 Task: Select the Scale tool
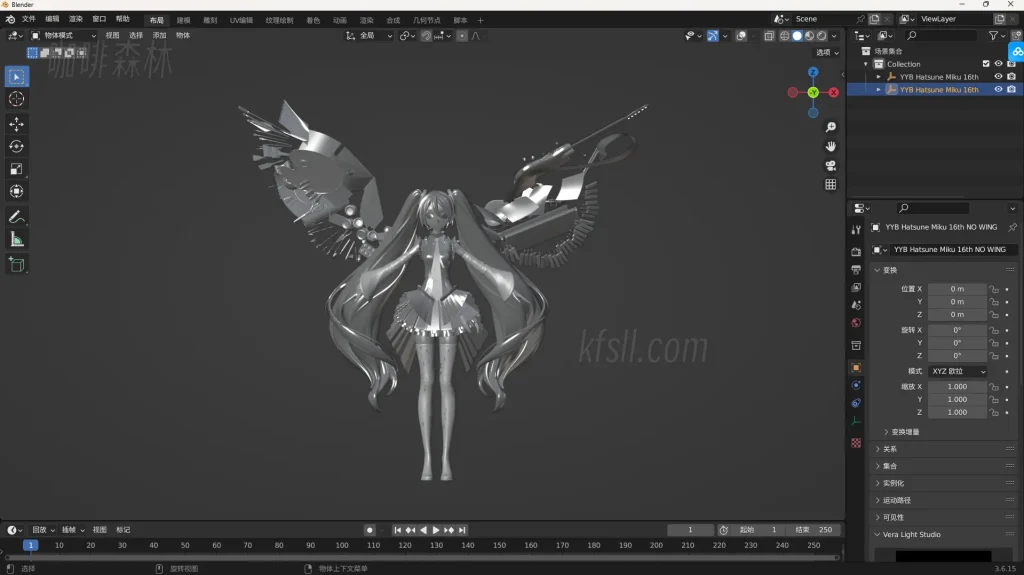coord(17,169)
